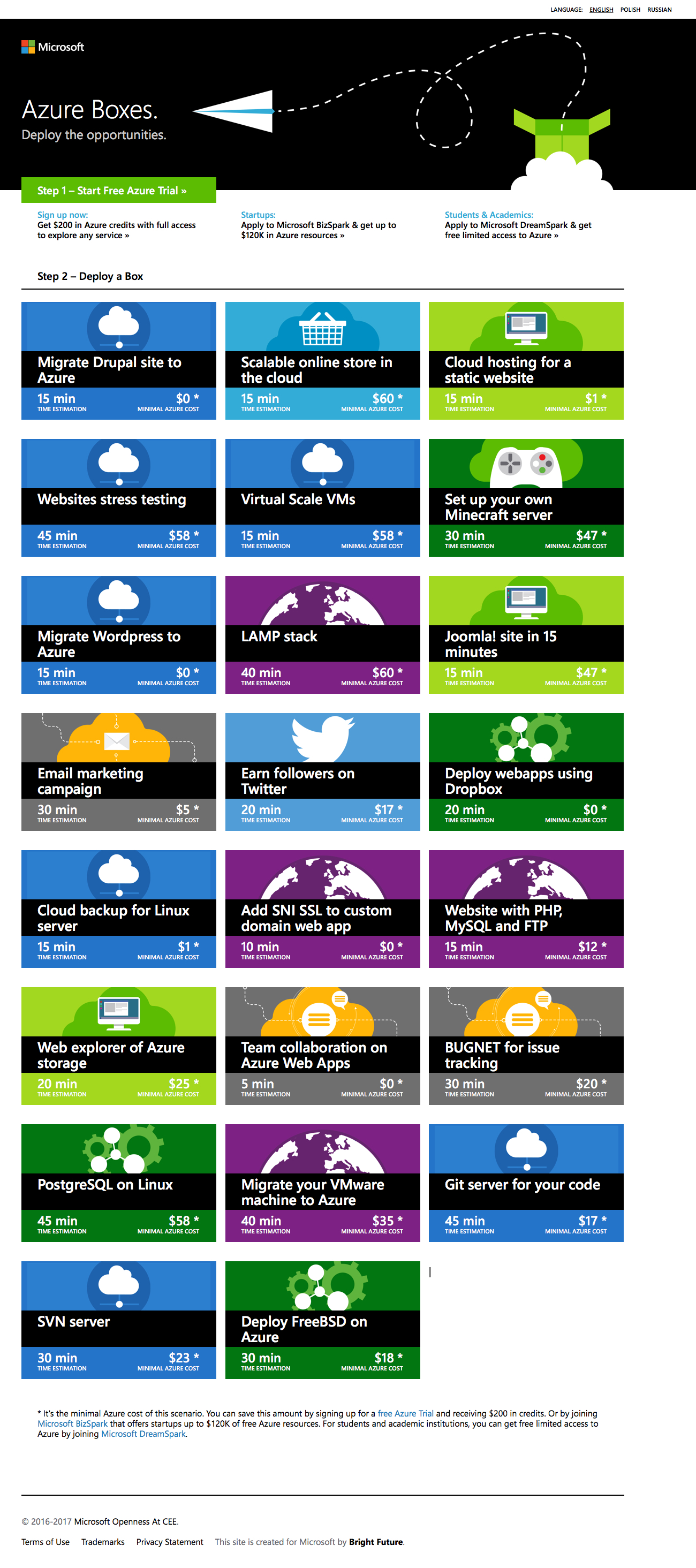Click the shopping basket icon for online store
The width and height of the screenshot is (696, 1568).
tap(322, 328)
